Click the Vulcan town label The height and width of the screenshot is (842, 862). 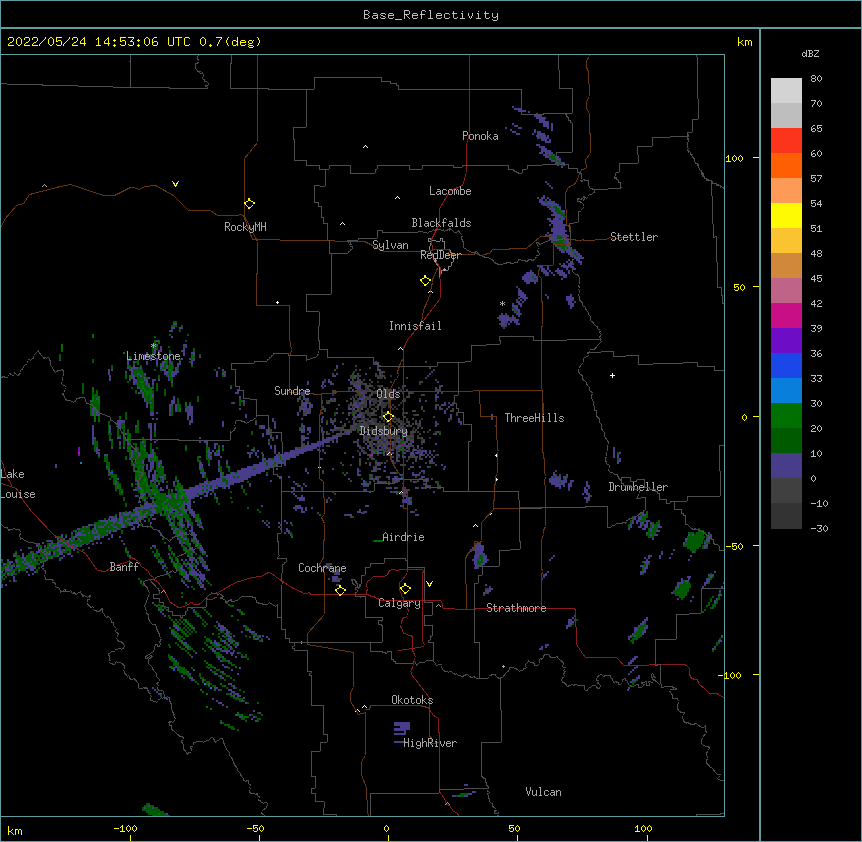click(x=543, y=792)
